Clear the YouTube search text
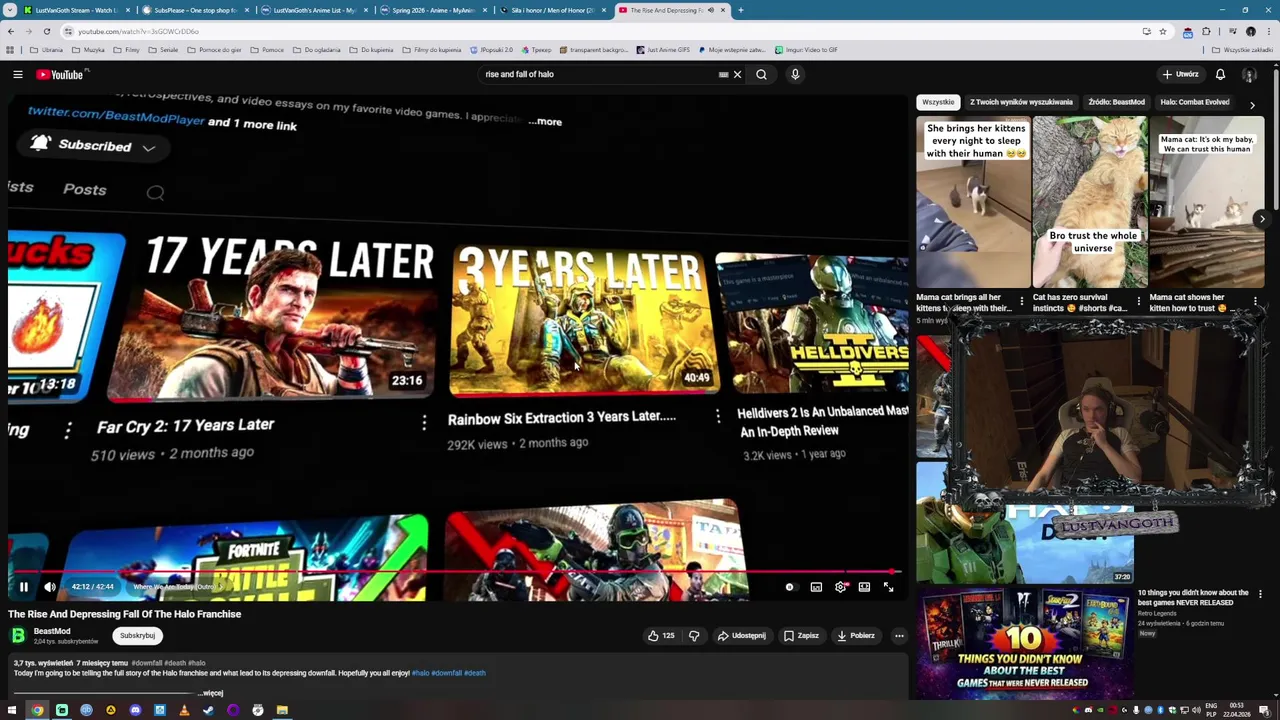 [x=738, y=74]
